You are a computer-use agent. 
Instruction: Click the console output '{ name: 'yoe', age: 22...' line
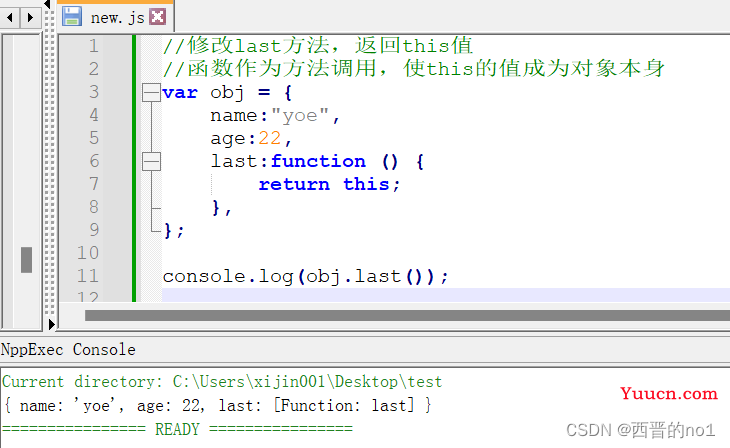(x=217, y=405)
